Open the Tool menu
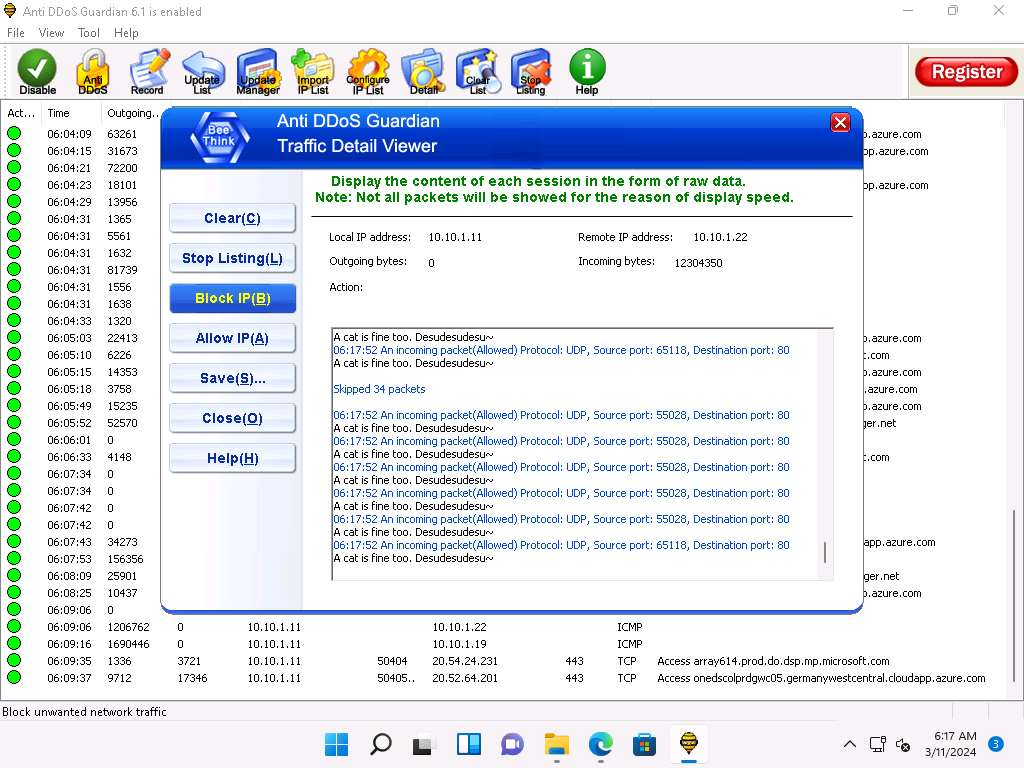The width and height of the screenshot is (1024, 768). 89,33
